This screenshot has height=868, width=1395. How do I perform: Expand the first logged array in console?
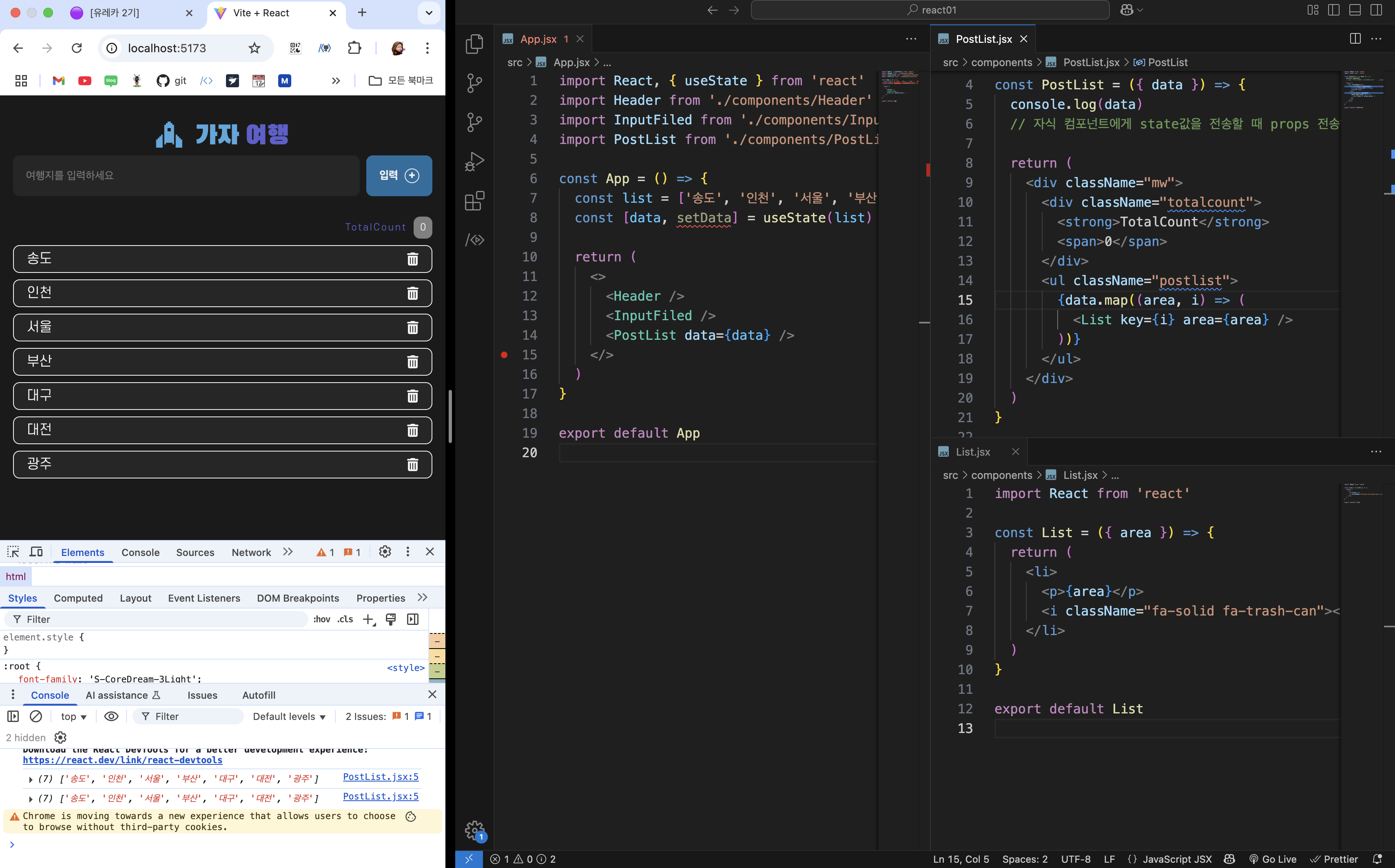click(x=31, y=779)
